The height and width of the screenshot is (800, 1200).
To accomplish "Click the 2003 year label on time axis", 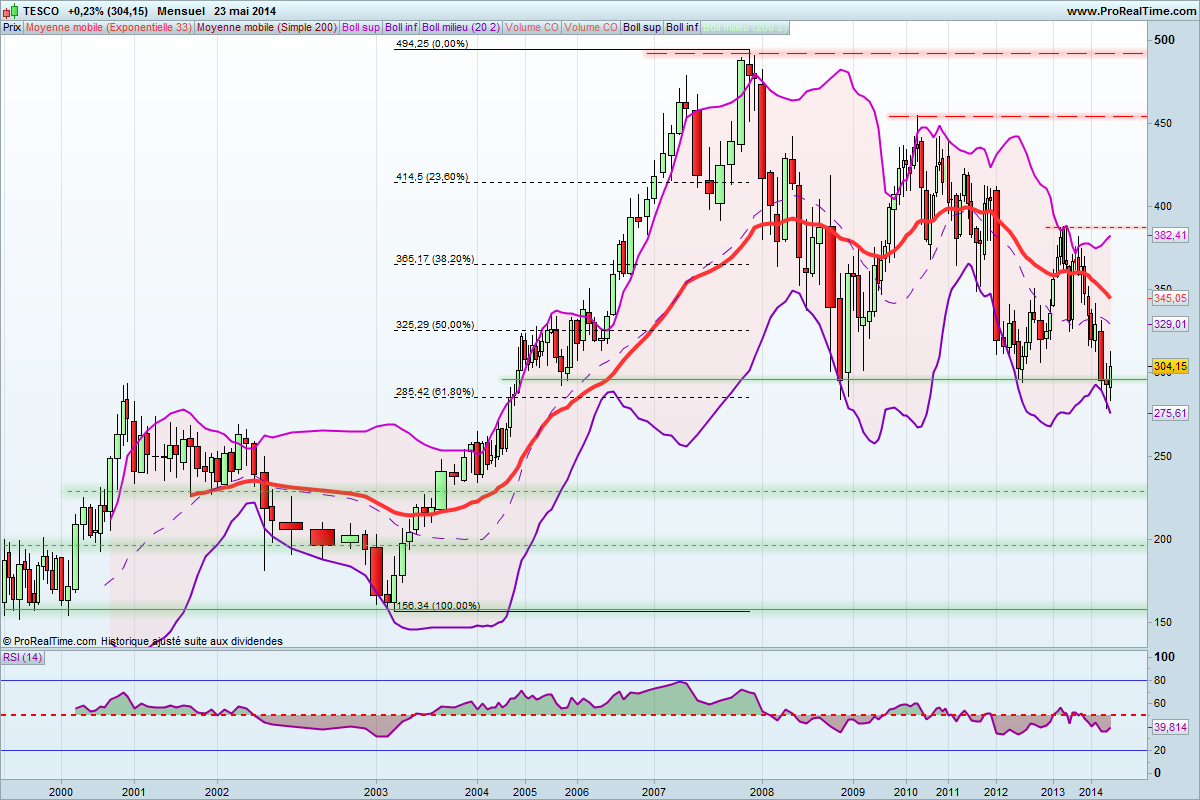I will [x=376, y=790].
